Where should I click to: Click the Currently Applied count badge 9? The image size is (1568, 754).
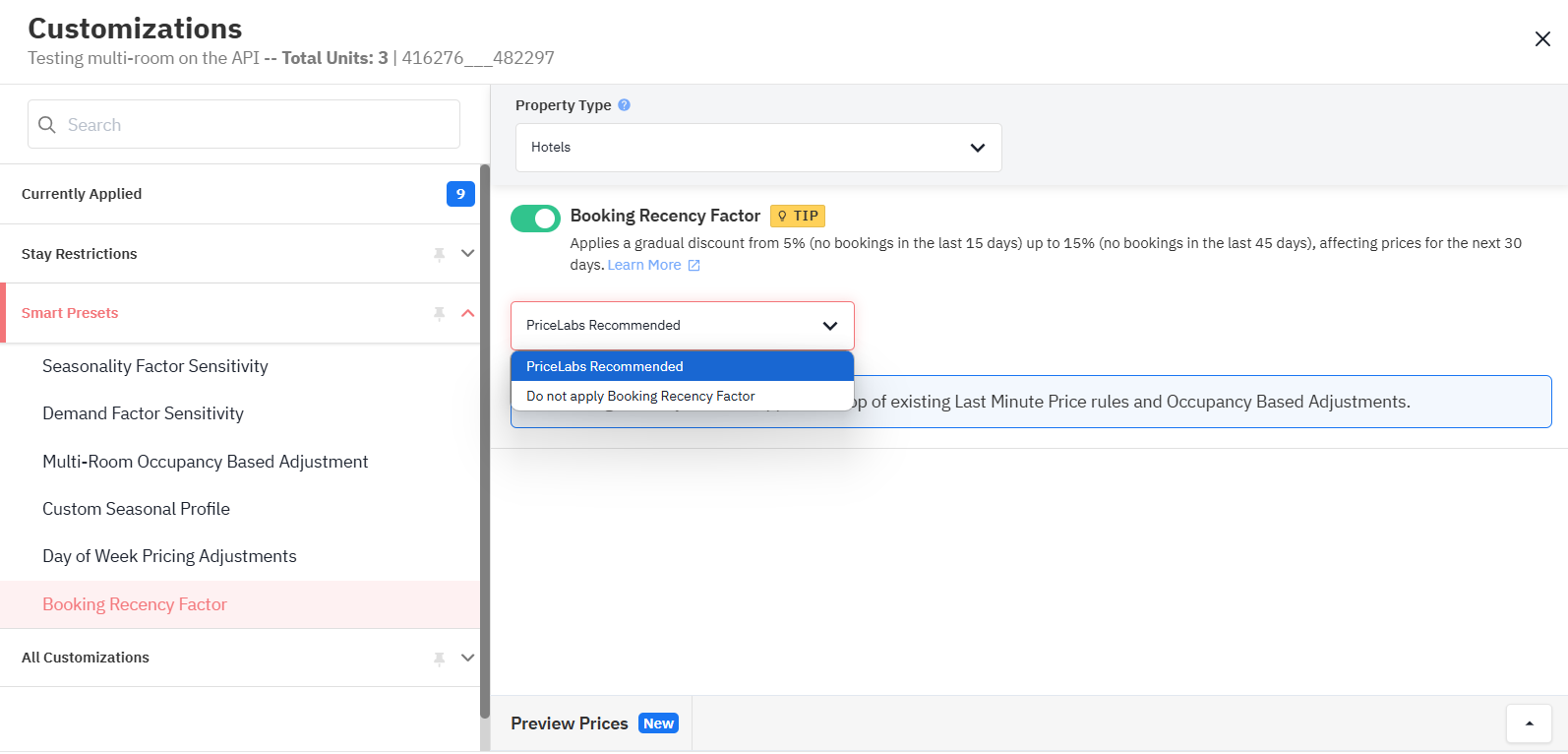point(460,194)
